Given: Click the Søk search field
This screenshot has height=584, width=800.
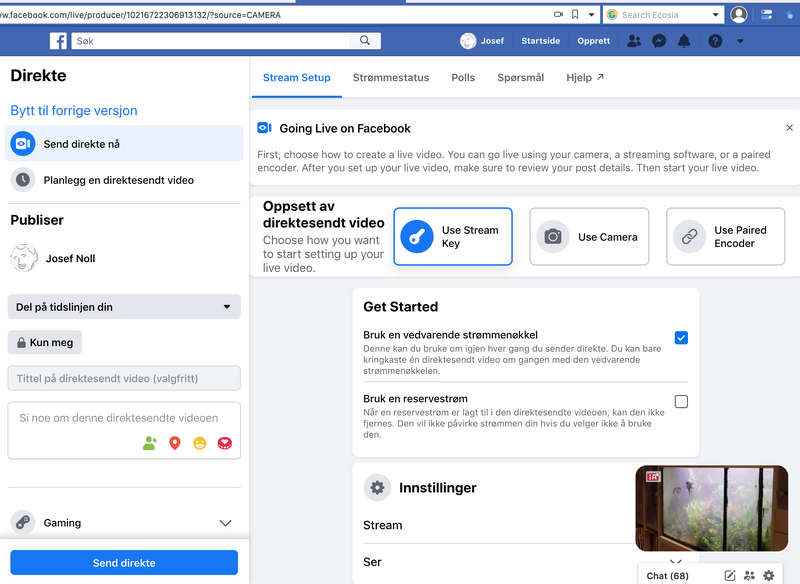Looking at the screenshot, I should pos(211,41).
